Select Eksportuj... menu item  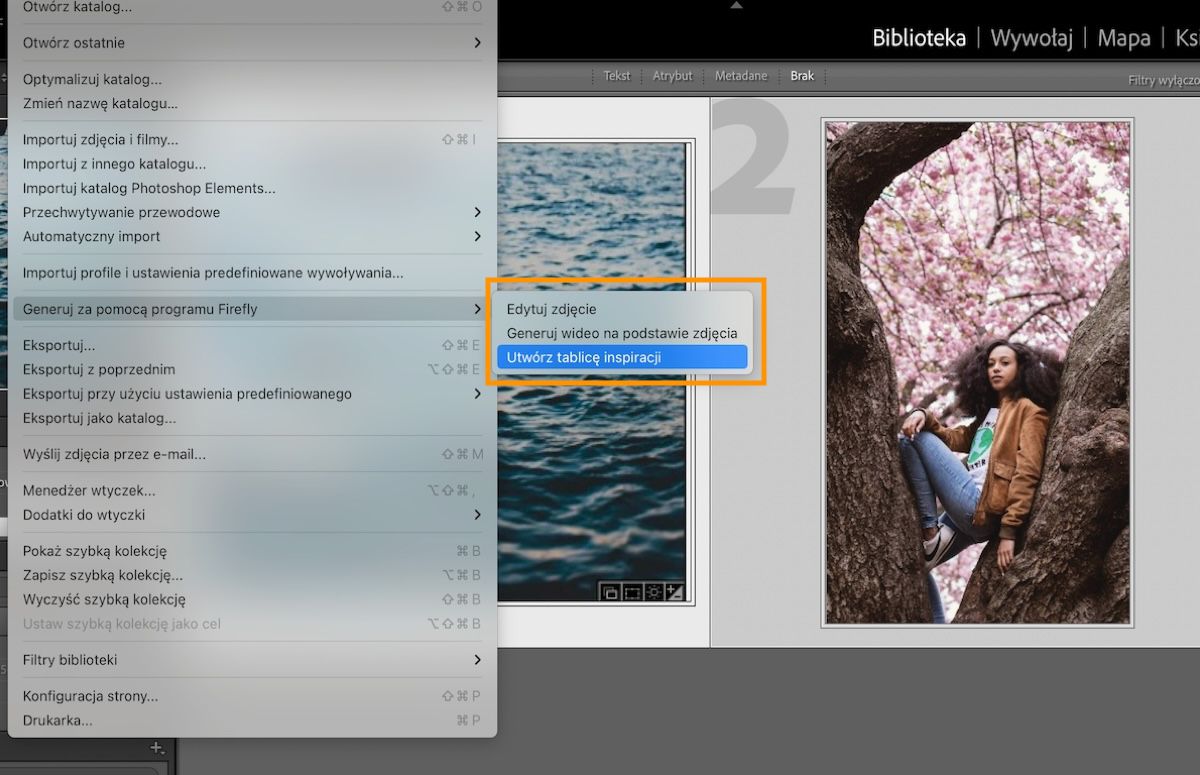(x=252, y=345)
